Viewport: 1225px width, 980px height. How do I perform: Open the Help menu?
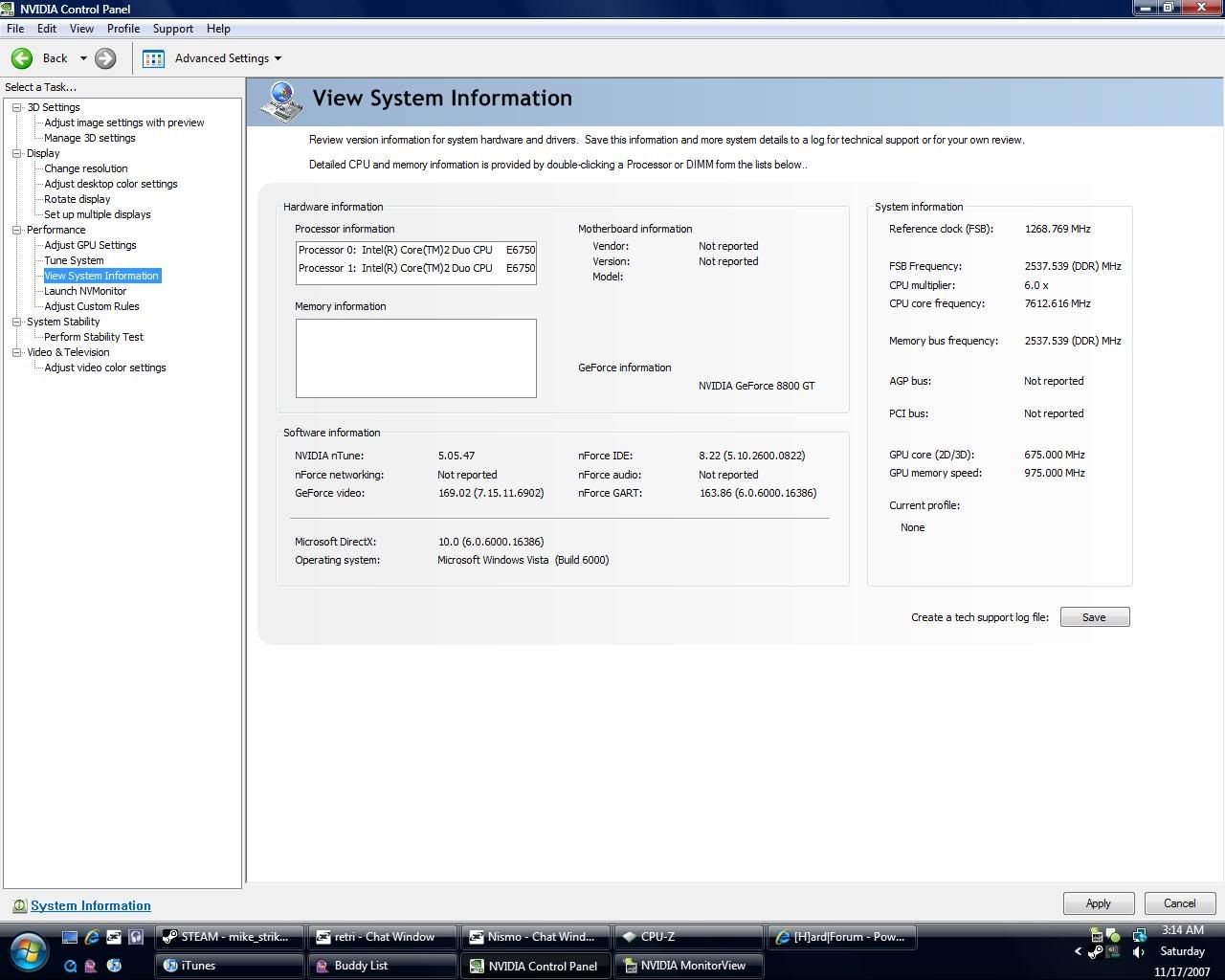218,29
